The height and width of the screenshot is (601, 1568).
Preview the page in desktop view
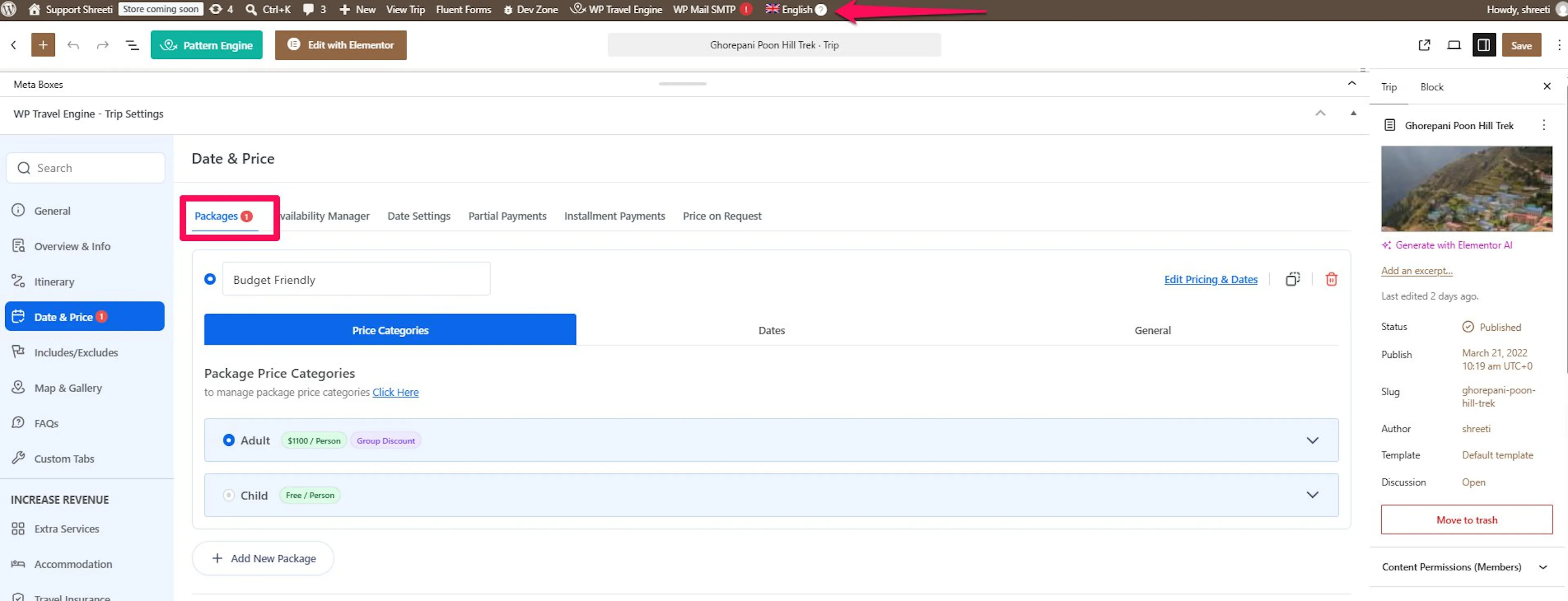pos(1454,45)
